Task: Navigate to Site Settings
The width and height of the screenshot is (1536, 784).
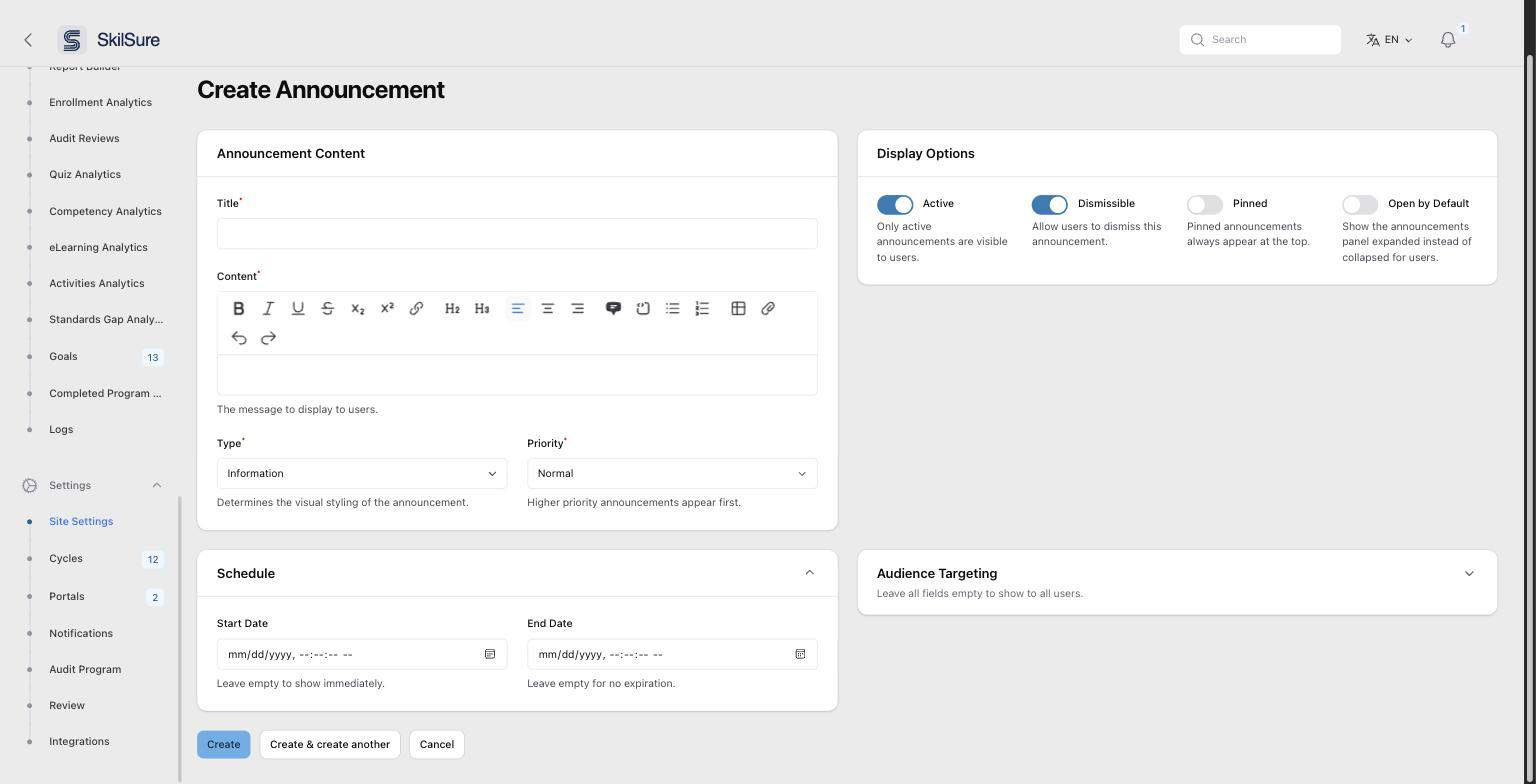Action: (81, 521)
